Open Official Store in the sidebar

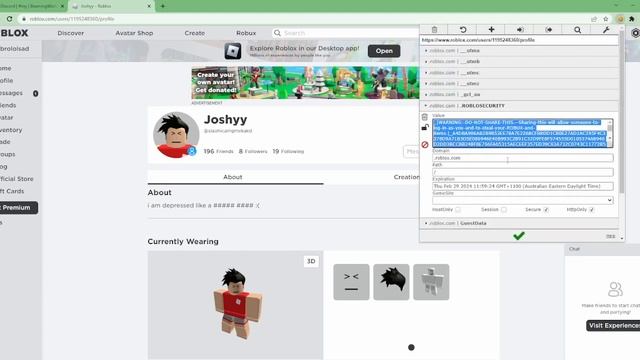17,179
